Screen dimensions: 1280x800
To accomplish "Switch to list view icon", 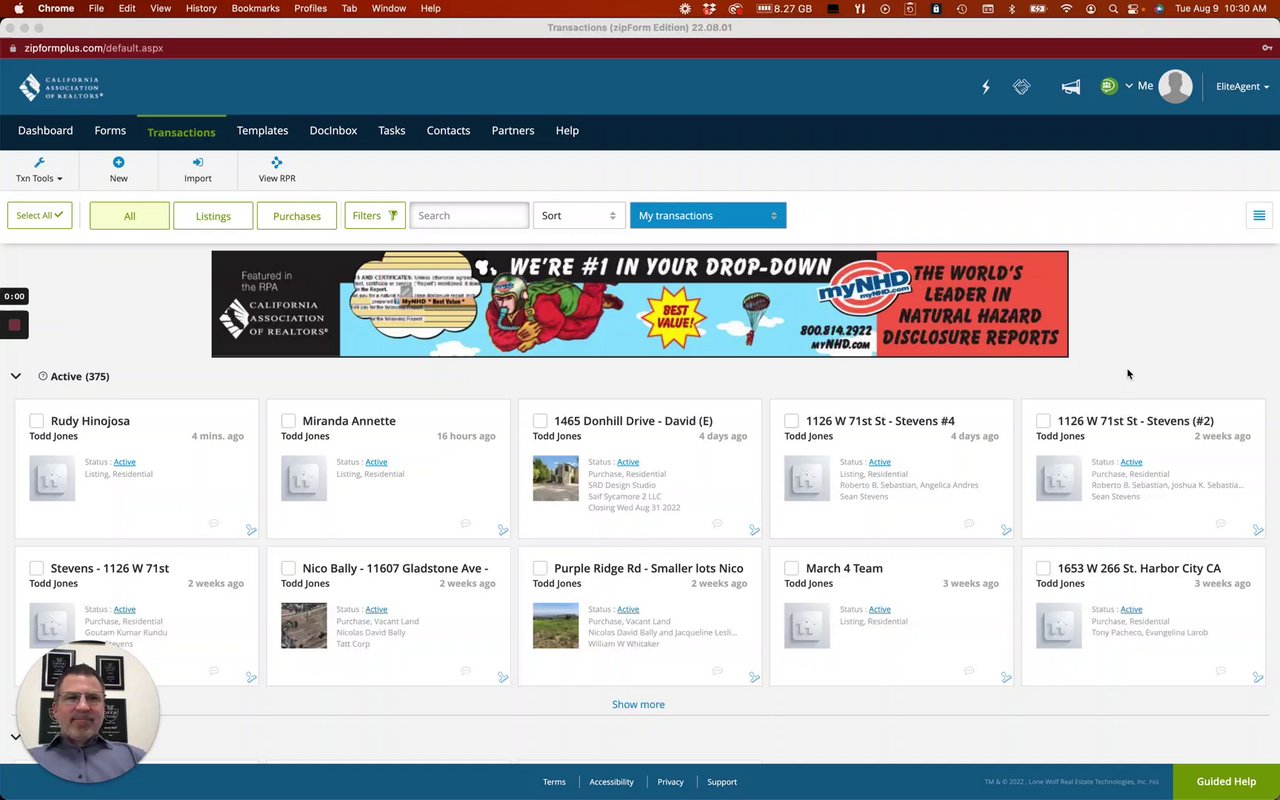I will (x=1259, y=216).
